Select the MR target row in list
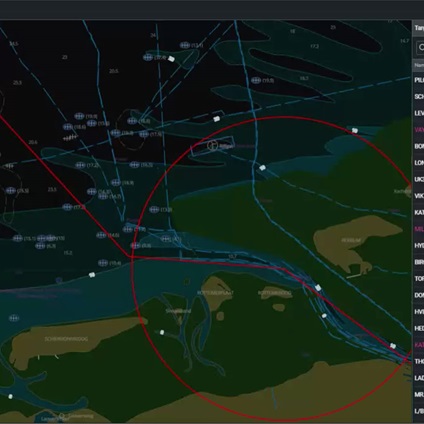The width and height of the screenshot is (424, 424). [x=419, y=395]
